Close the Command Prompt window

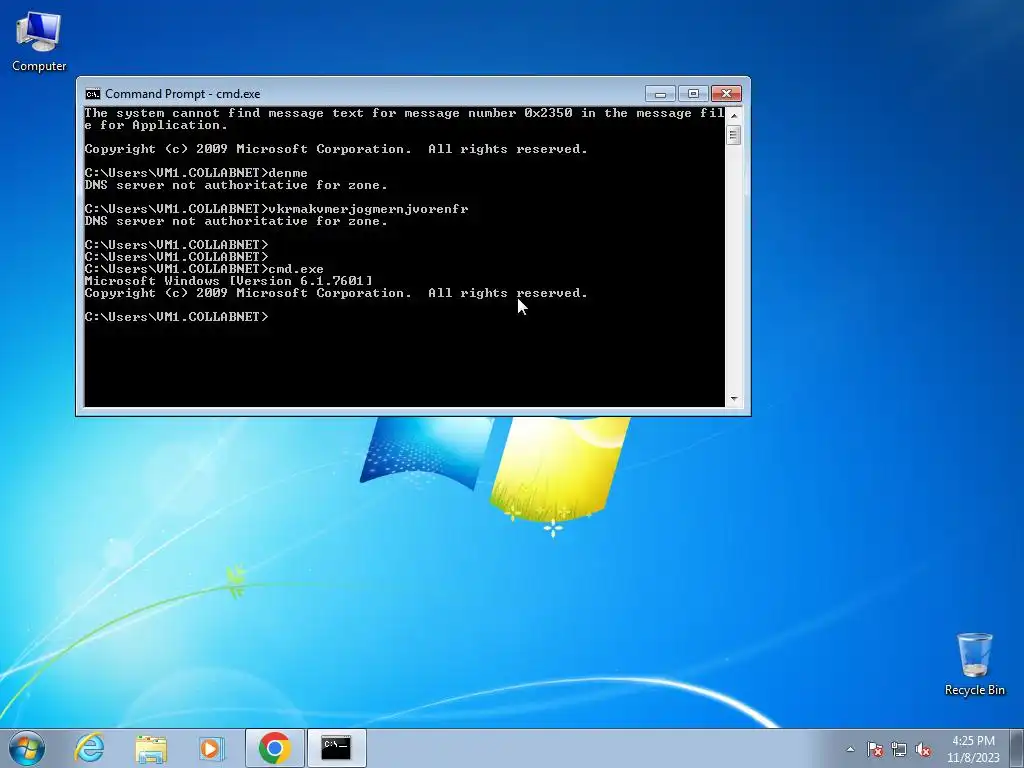pyautogui.click(x=726, y=94)
